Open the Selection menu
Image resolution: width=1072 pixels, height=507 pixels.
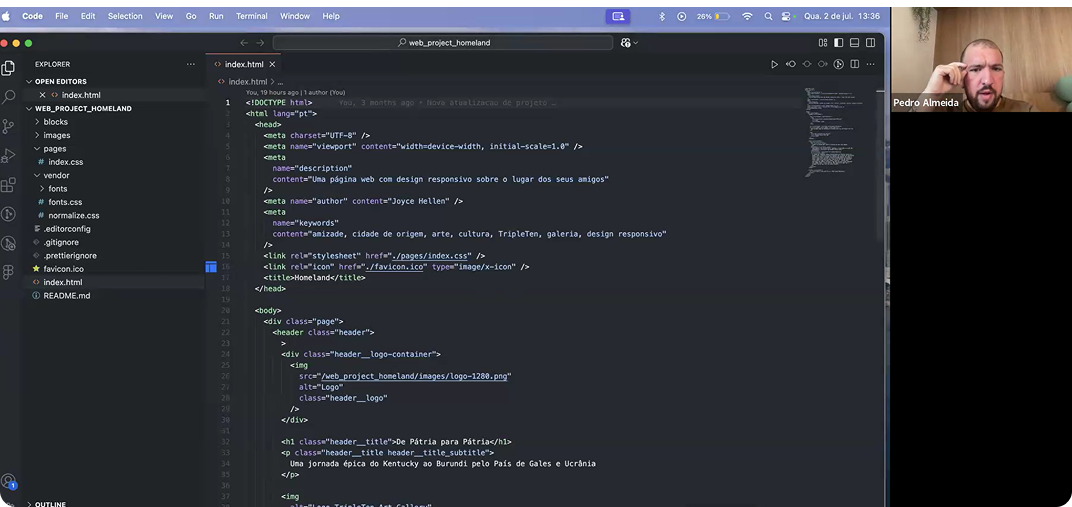[125, 16]
